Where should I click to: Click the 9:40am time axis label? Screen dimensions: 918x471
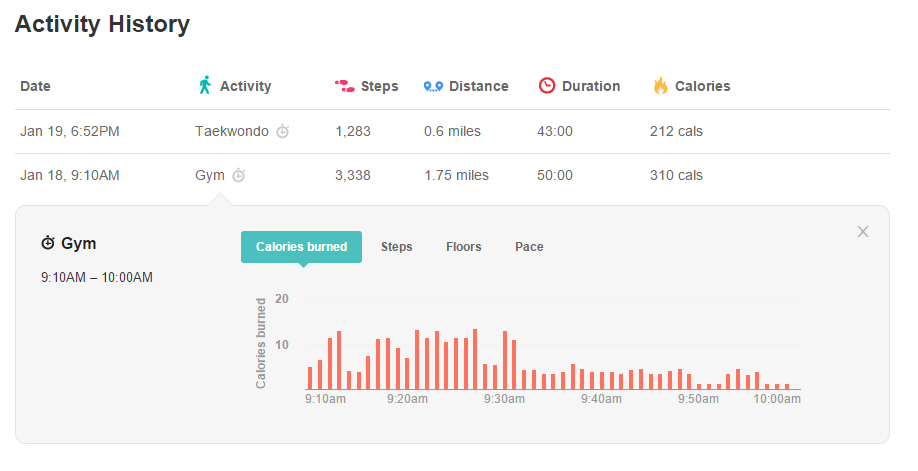click(x=601, y=399)
